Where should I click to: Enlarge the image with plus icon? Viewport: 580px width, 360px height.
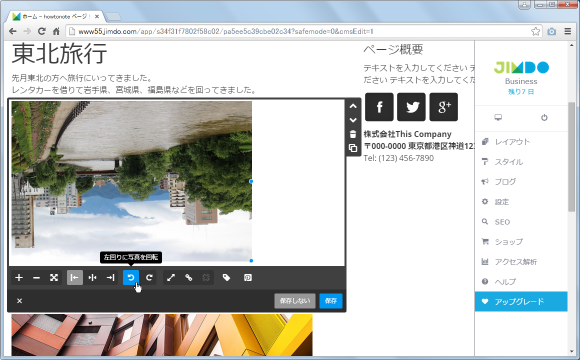[x=19, y=277]
